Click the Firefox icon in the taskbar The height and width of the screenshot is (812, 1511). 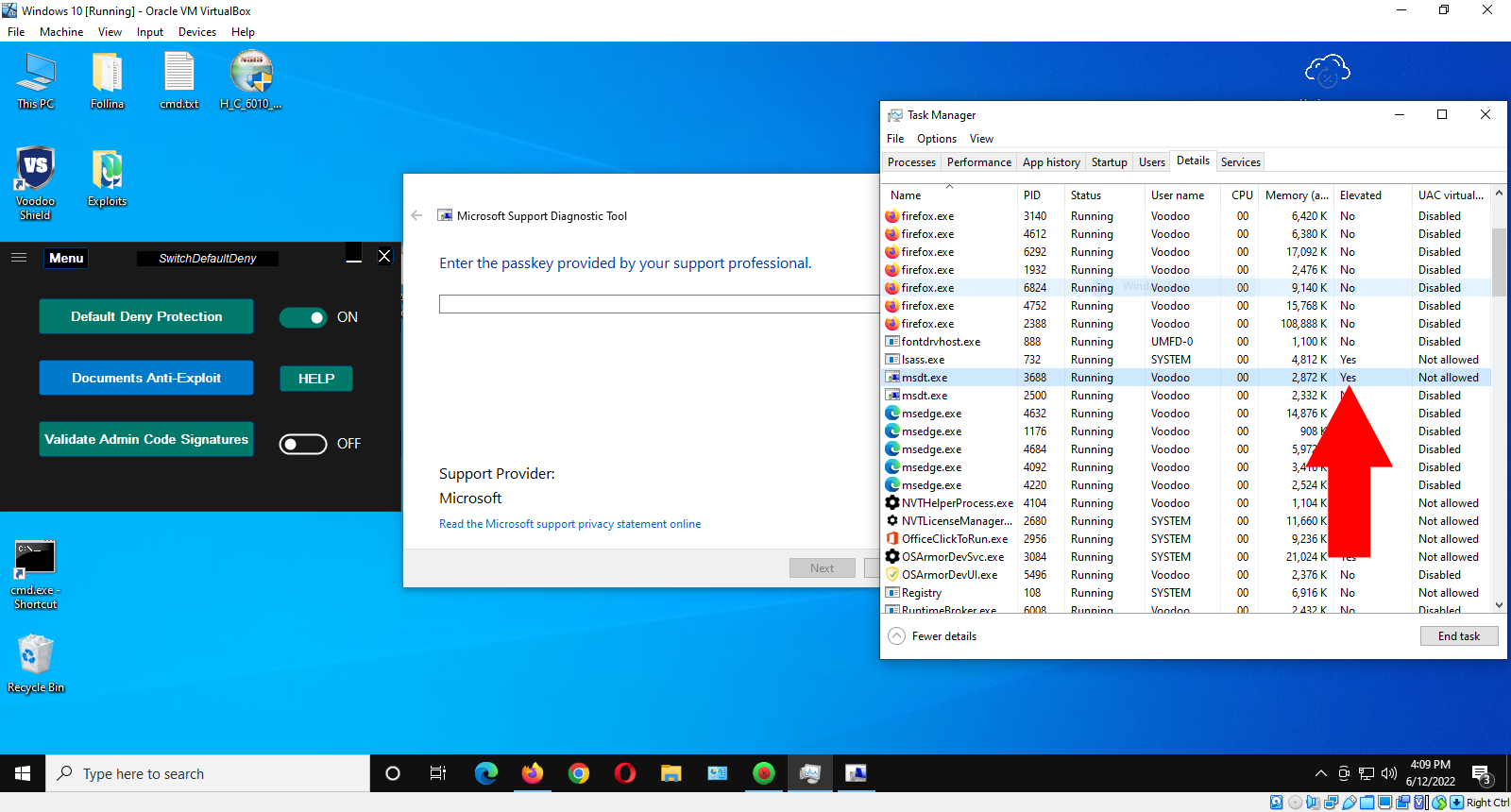533,773
